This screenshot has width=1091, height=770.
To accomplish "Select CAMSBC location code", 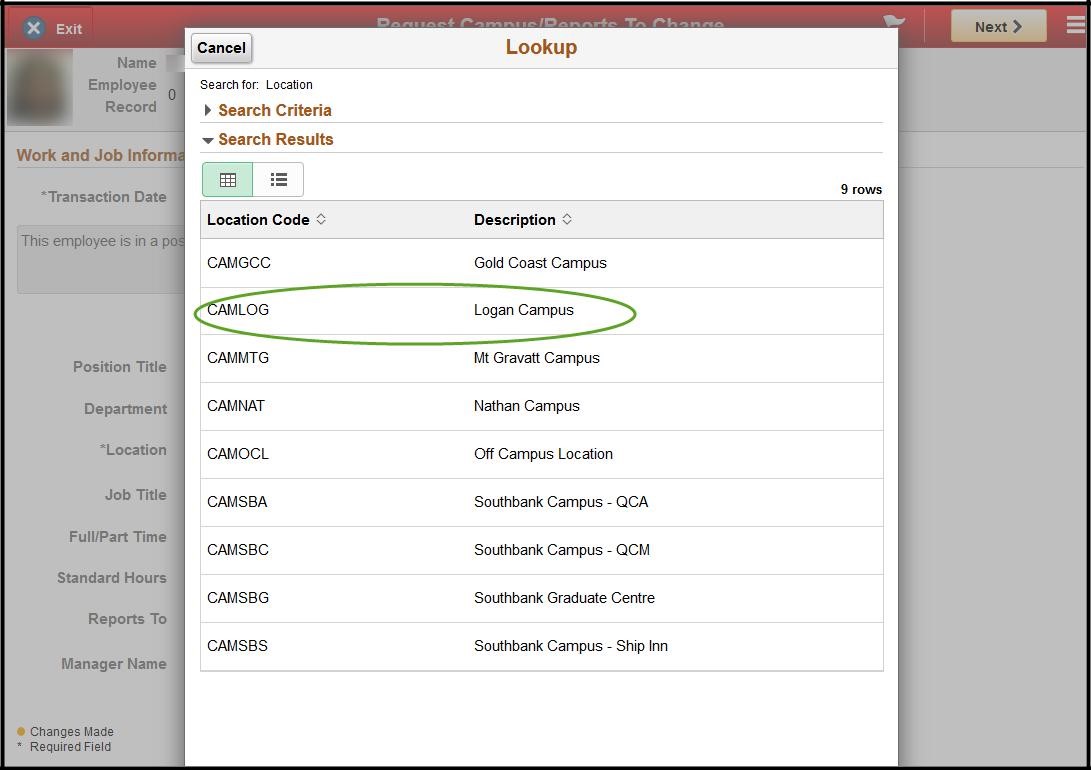I will click(238, 550).
